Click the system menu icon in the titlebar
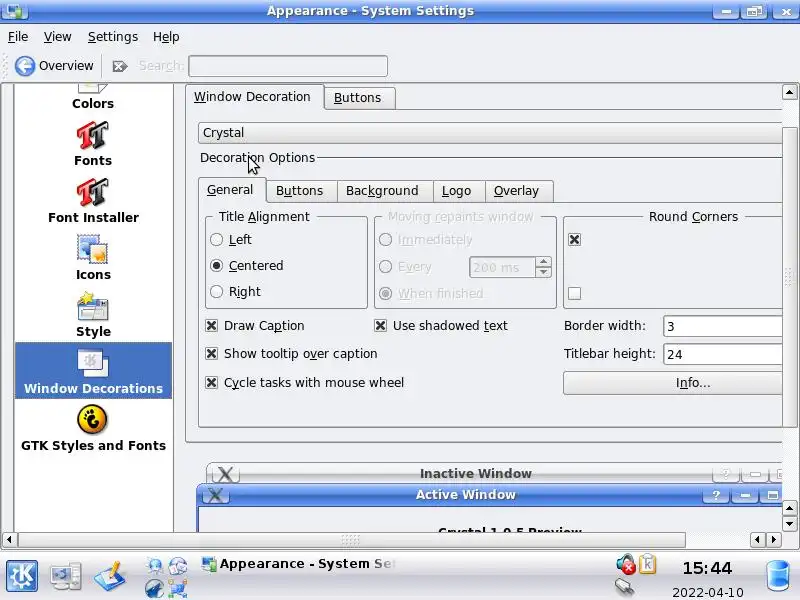800x600 pixels. (x=15, y=11)
